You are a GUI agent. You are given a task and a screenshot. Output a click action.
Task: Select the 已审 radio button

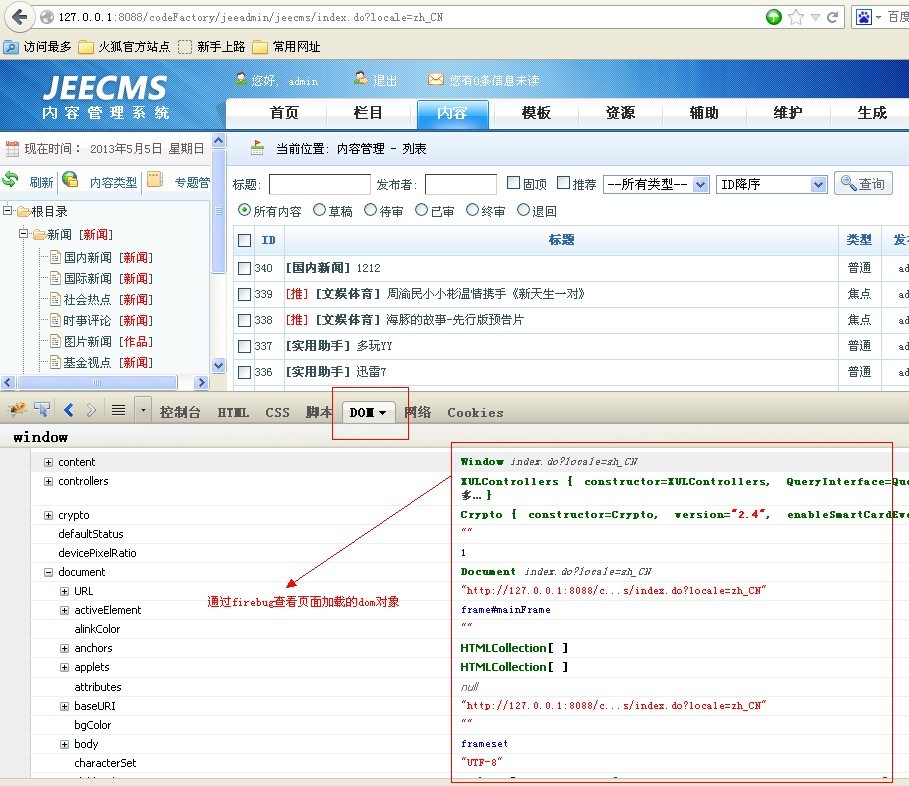coord(421,210)
